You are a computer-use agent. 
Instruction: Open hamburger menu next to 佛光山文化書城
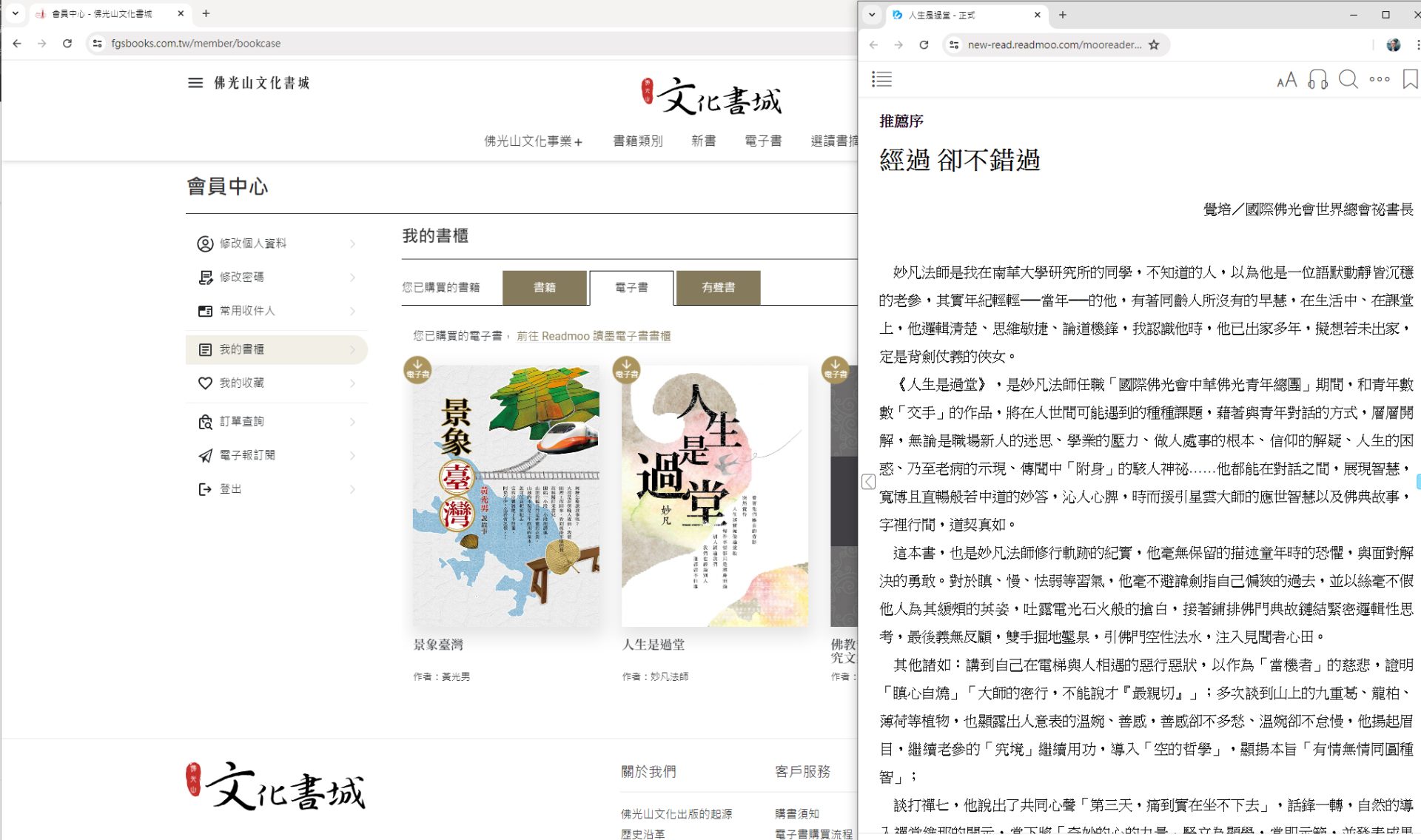pos(195,83)
